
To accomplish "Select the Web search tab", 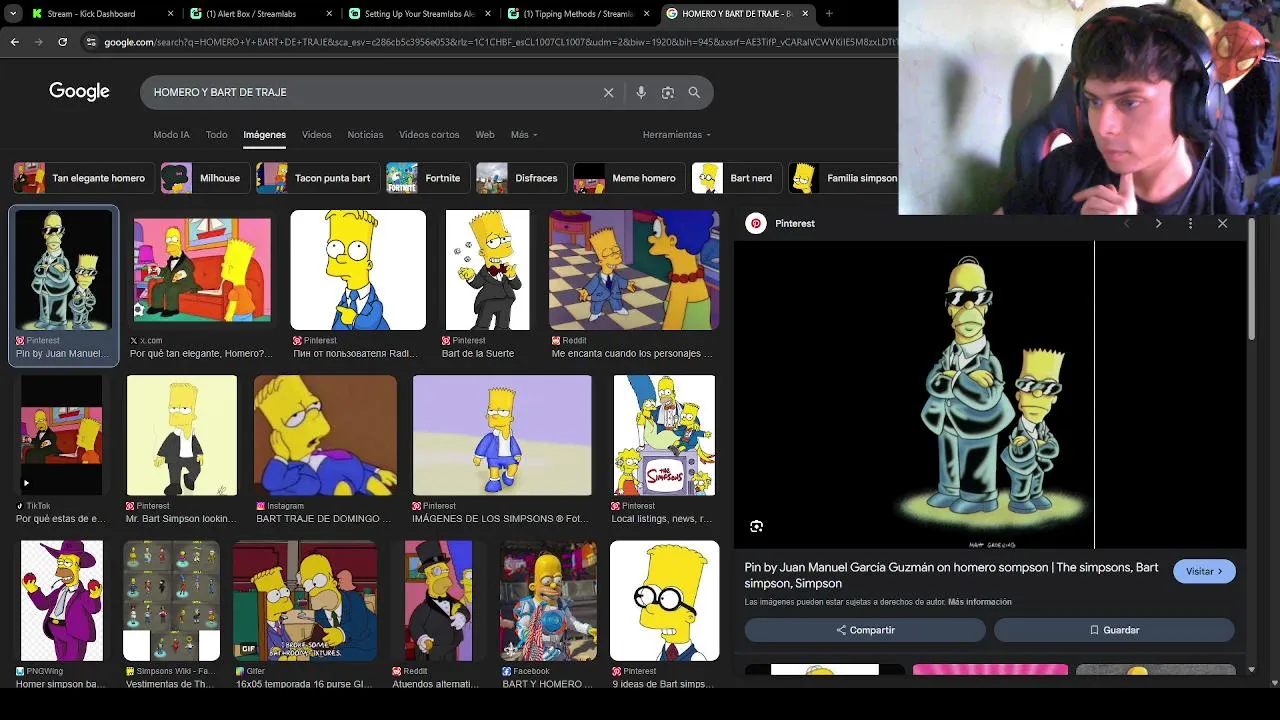I will [485, 135].
